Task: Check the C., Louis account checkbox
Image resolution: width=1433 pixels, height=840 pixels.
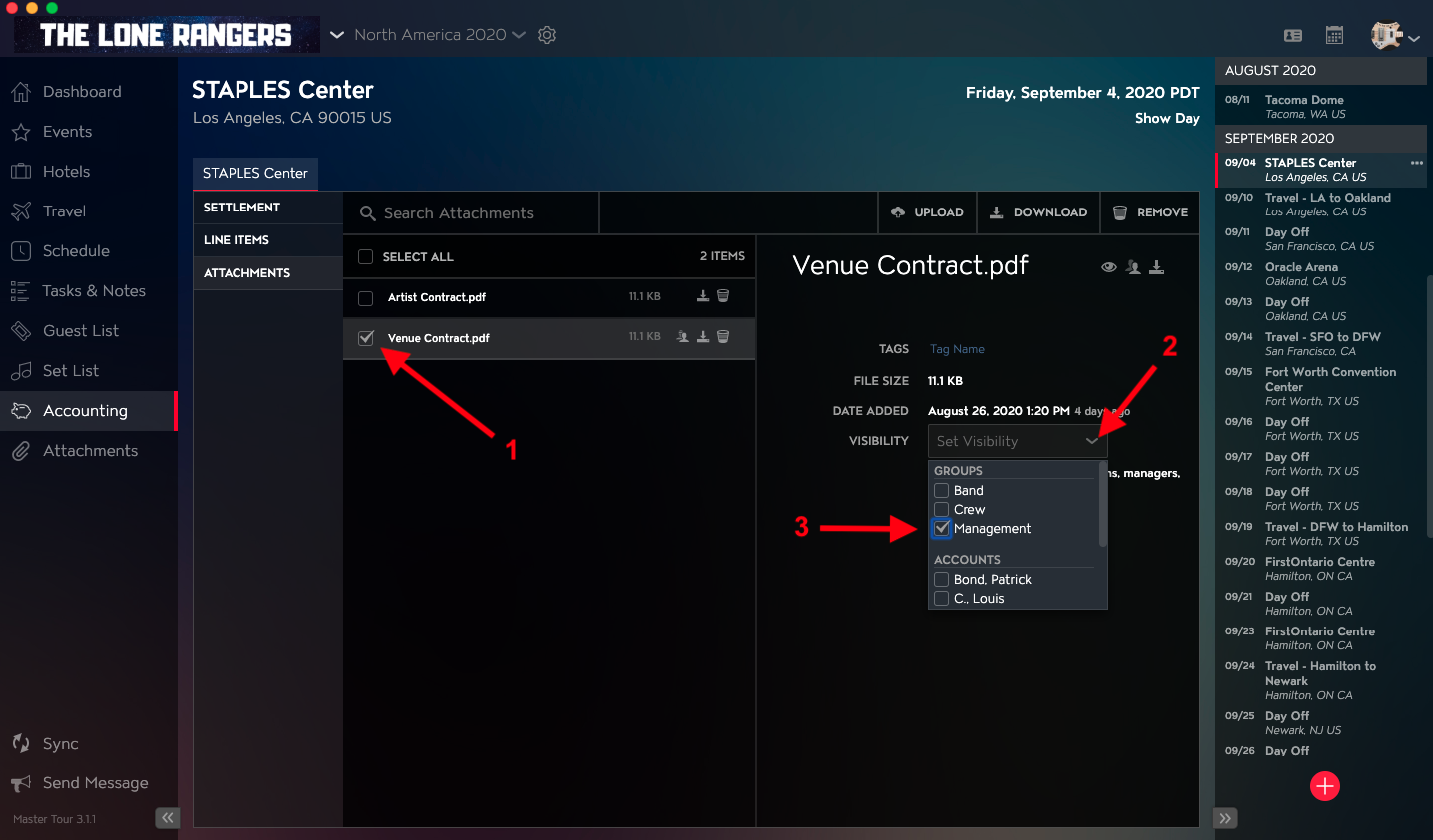Action: (x=941, y=599)
